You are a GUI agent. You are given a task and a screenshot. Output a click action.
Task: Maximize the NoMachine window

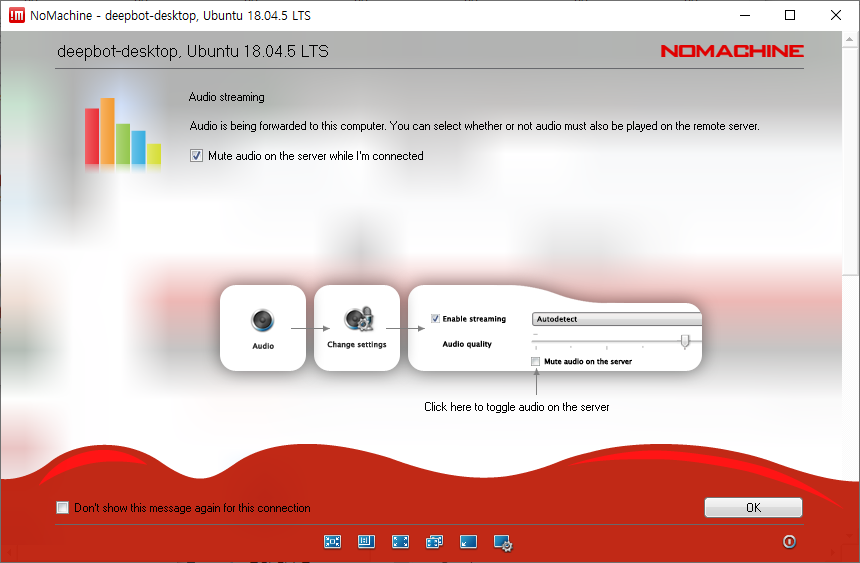[x=790, y=15]
